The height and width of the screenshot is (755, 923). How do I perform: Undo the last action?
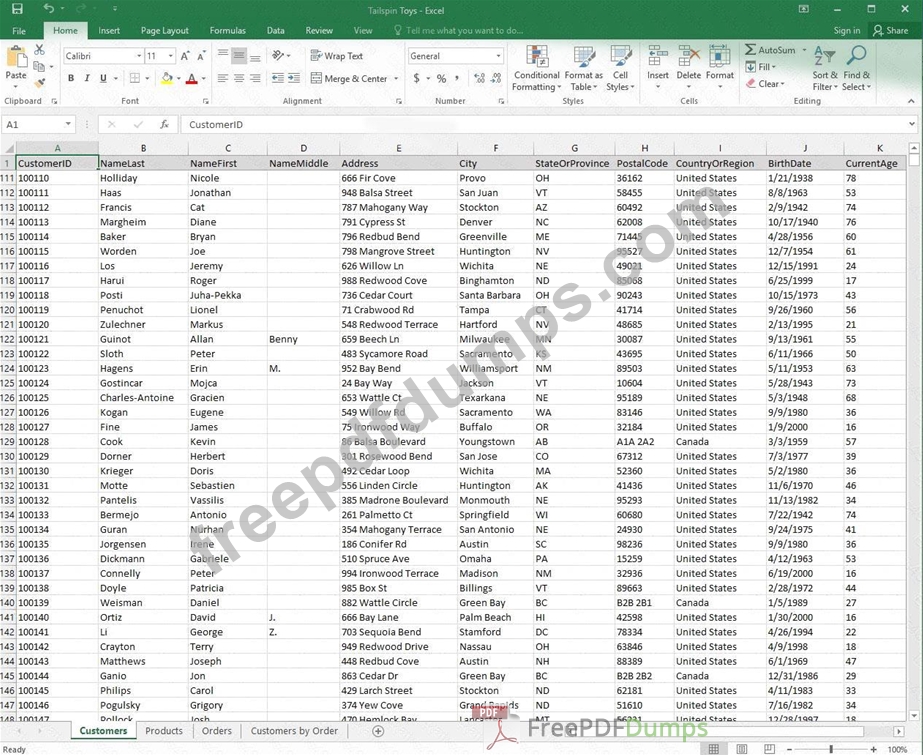click(x=48, y=9)
